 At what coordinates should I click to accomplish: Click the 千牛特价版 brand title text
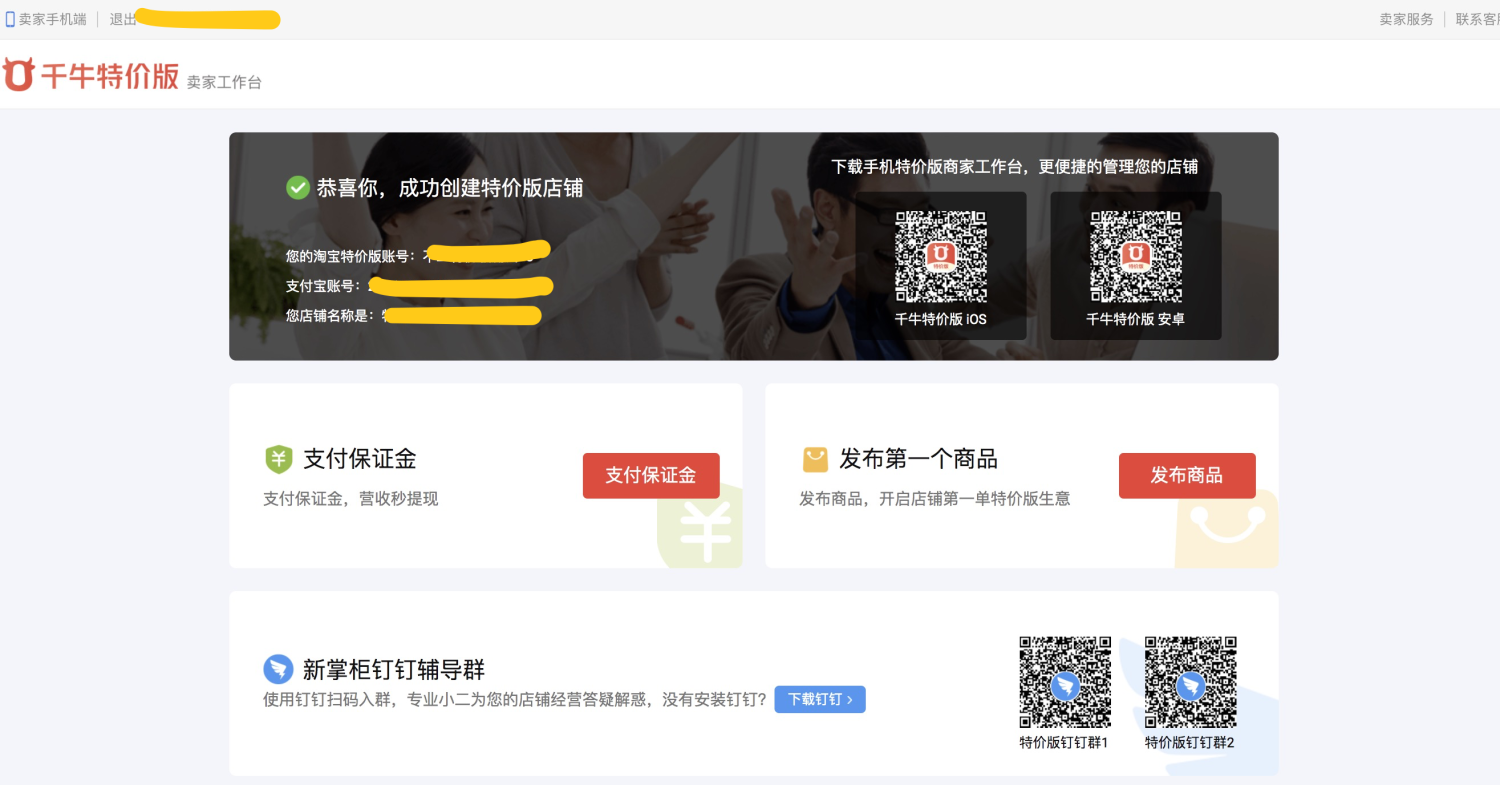pos(110,76)
